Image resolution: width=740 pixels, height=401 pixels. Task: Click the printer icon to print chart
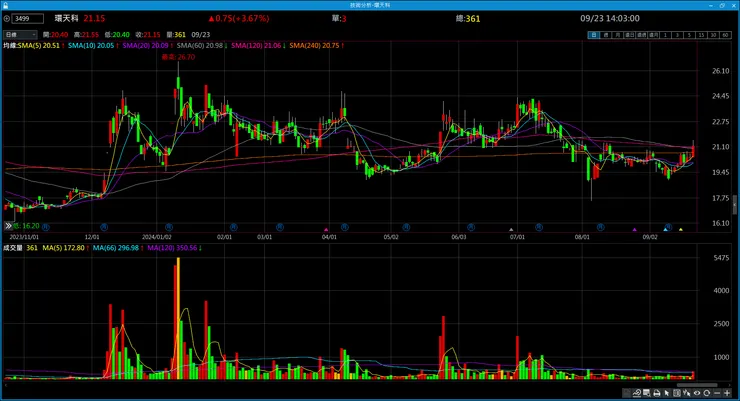click(656, 393)
